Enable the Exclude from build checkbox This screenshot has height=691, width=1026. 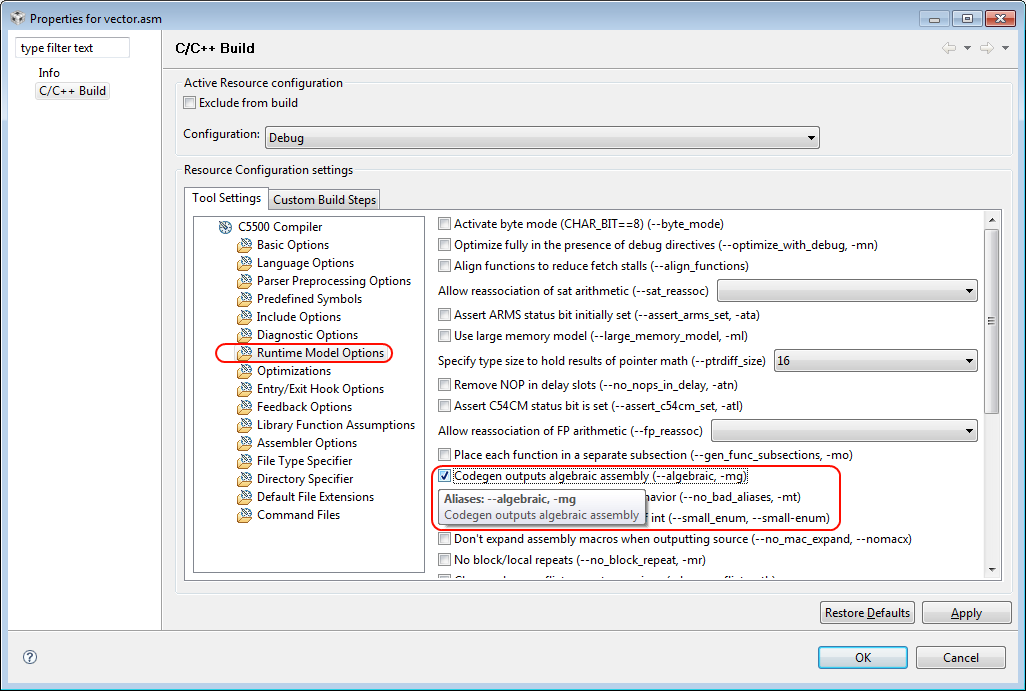pyautogui.click(x=189, y=102)
